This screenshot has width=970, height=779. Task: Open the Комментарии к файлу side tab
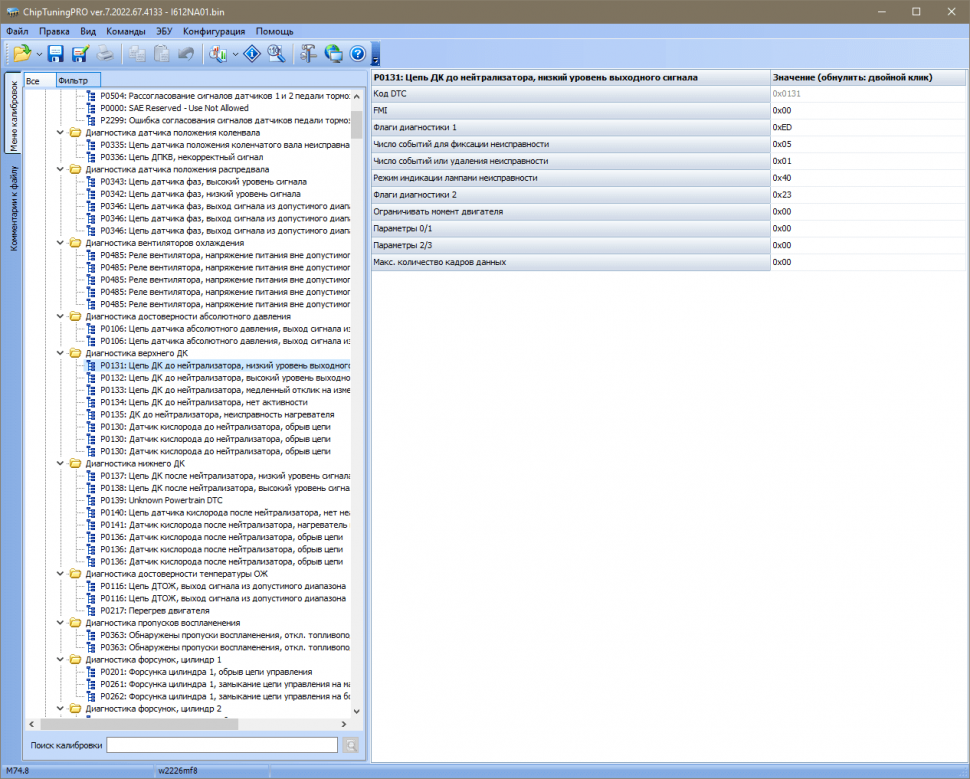(14, 208)
